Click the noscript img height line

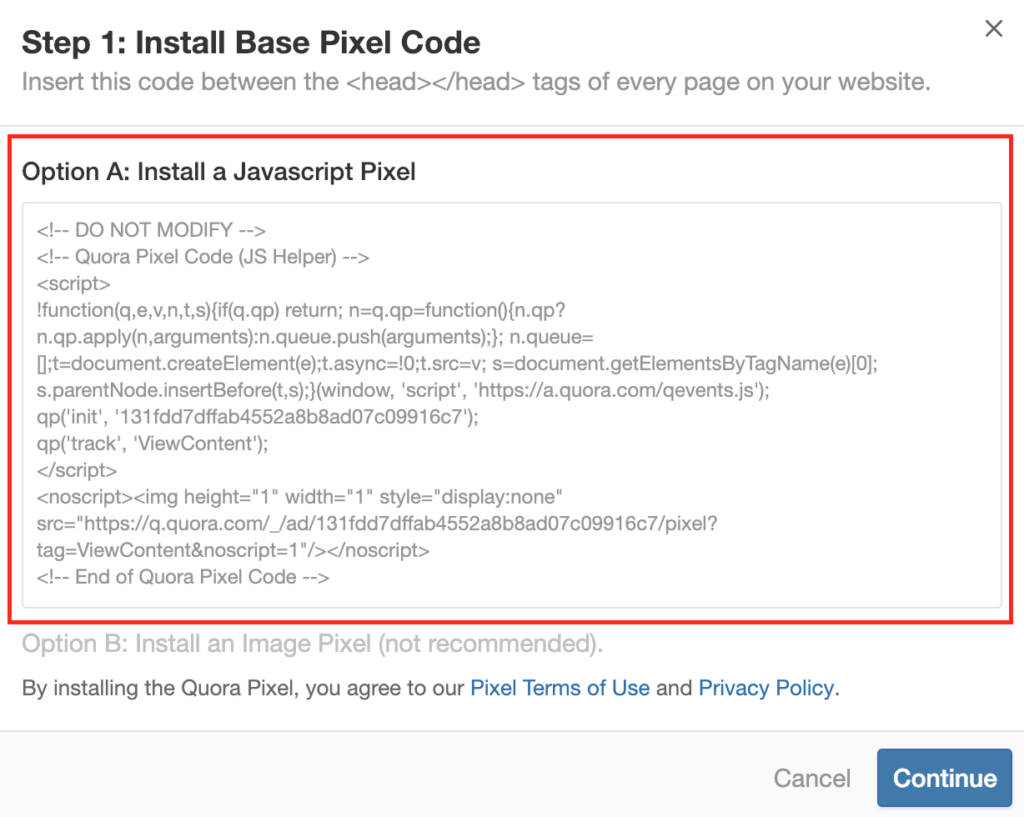coord(300,498)
